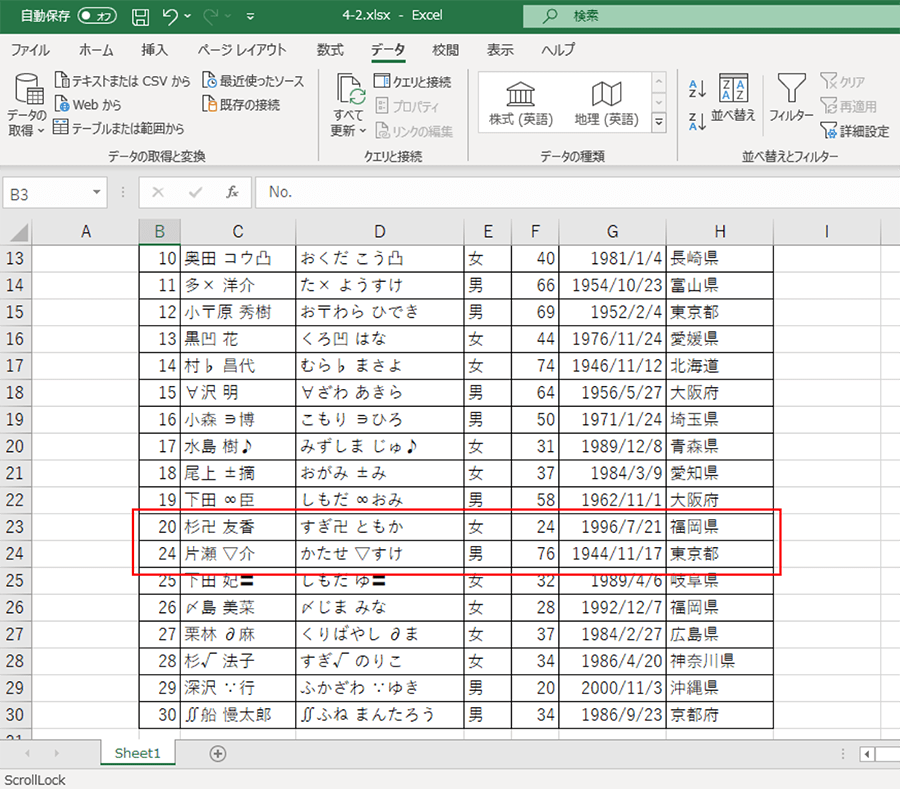This screenshot has width=900, height=789.
Task: Click the Sort A to Z ascending icon
Action: tap(698, 89)
